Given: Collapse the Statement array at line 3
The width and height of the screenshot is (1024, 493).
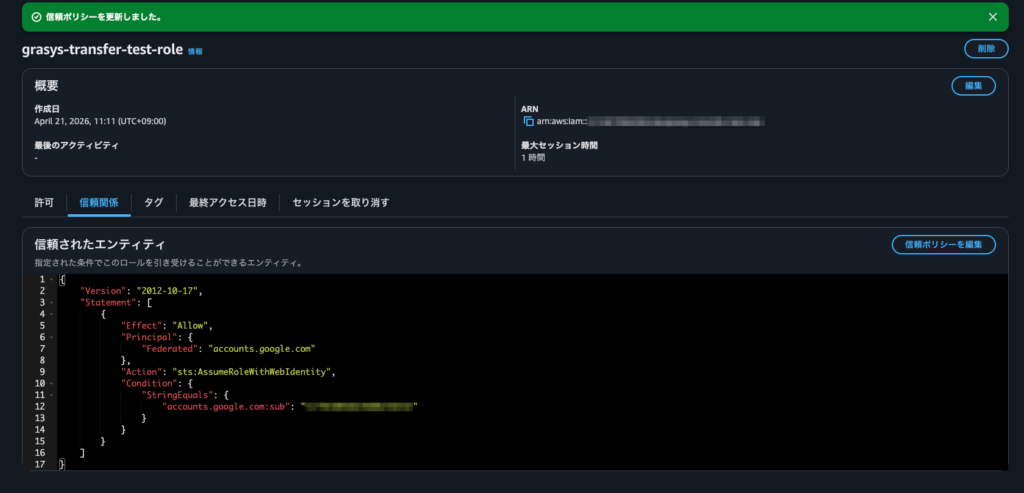Looking at the screenshot, I should tap(52, 301).
